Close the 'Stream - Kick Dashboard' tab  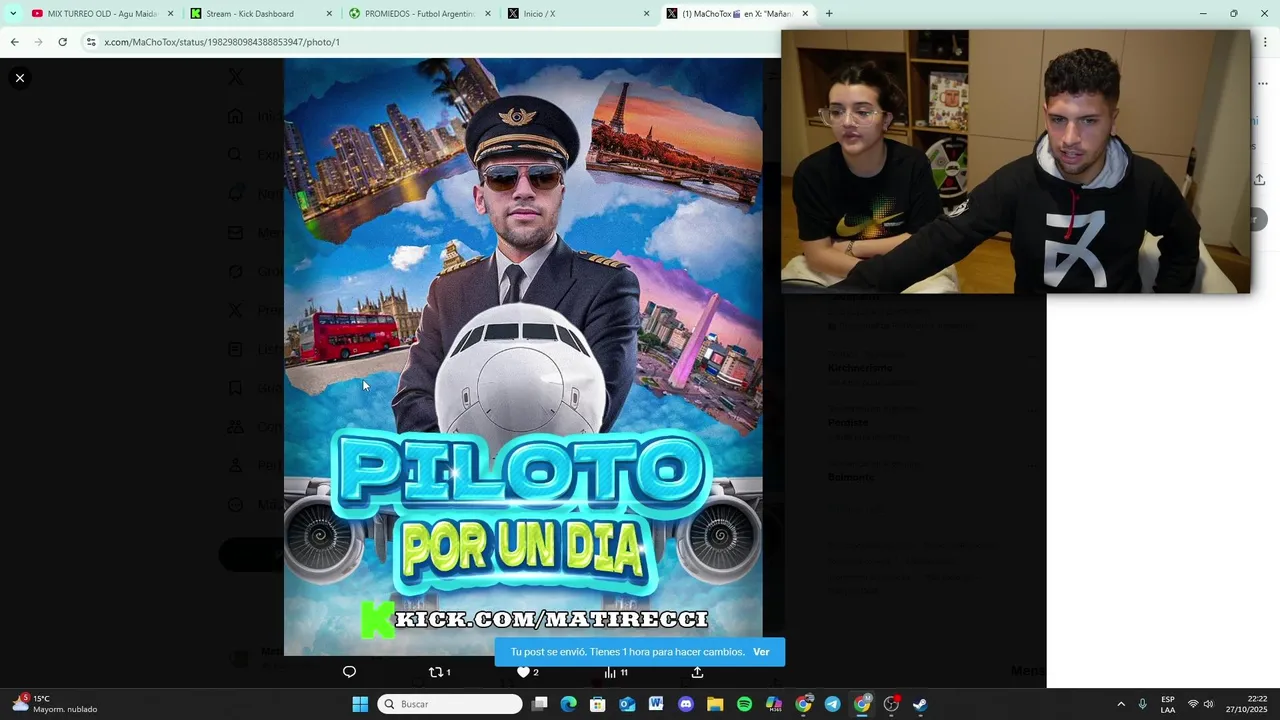[x=329, y=14]
